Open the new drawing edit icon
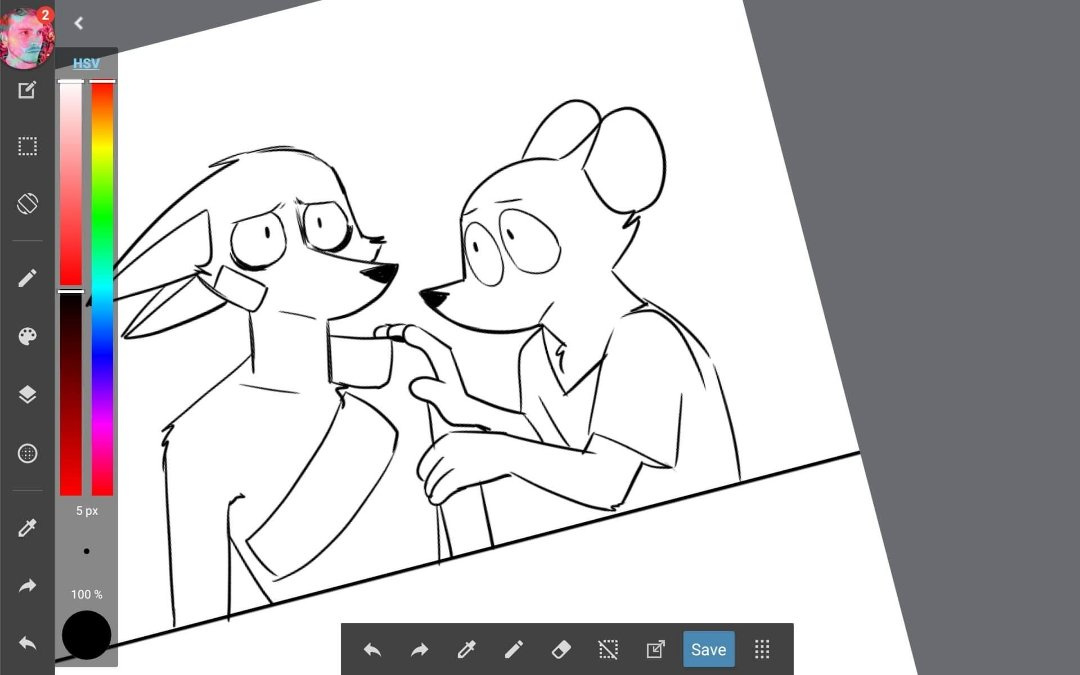The width and height of the screenshot is (1080, 675). (27, 90)
